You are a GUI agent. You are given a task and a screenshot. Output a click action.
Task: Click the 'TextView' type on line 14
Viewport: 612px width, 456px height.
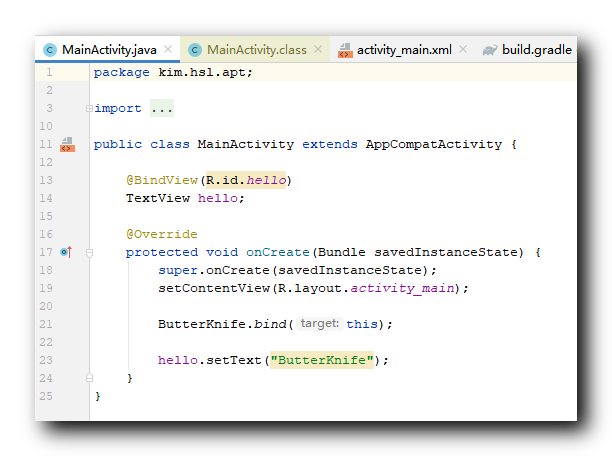pyautogui.click(x=158, y=198)
